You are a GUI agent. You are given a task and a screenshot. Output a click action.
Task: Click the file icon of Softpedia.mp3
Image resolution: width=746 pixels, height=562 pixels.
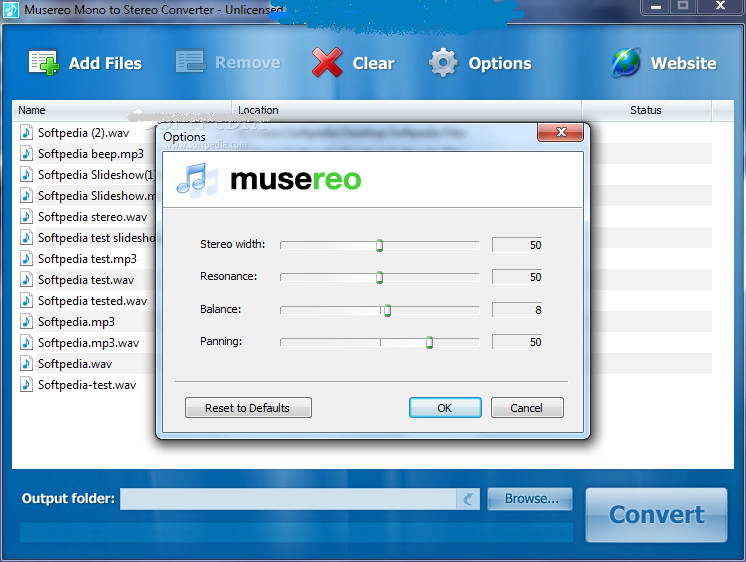pos(26,322)
